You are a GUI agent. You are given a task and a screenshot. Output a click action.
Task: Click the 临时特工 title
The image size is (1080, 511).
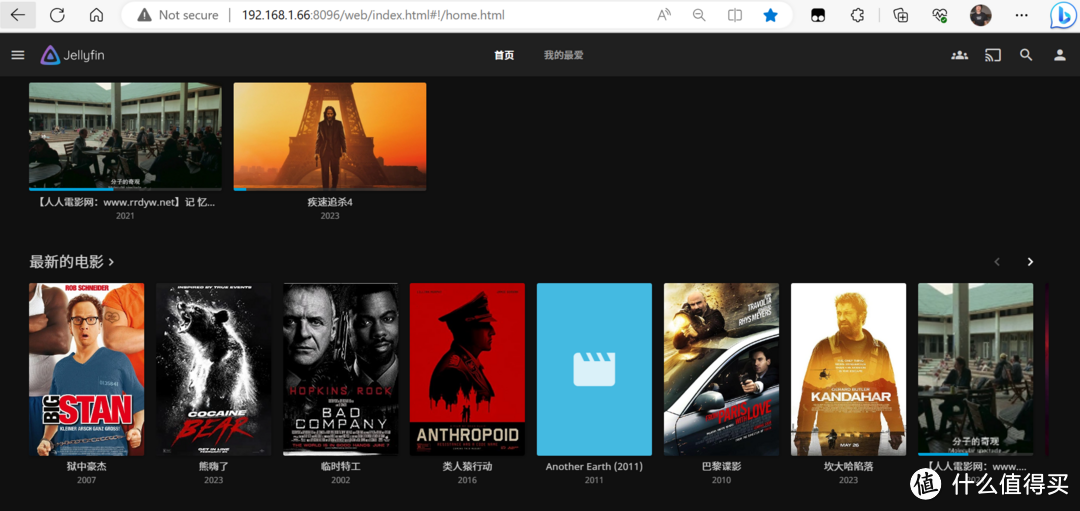pyautogui.click(x=340, y=466)
